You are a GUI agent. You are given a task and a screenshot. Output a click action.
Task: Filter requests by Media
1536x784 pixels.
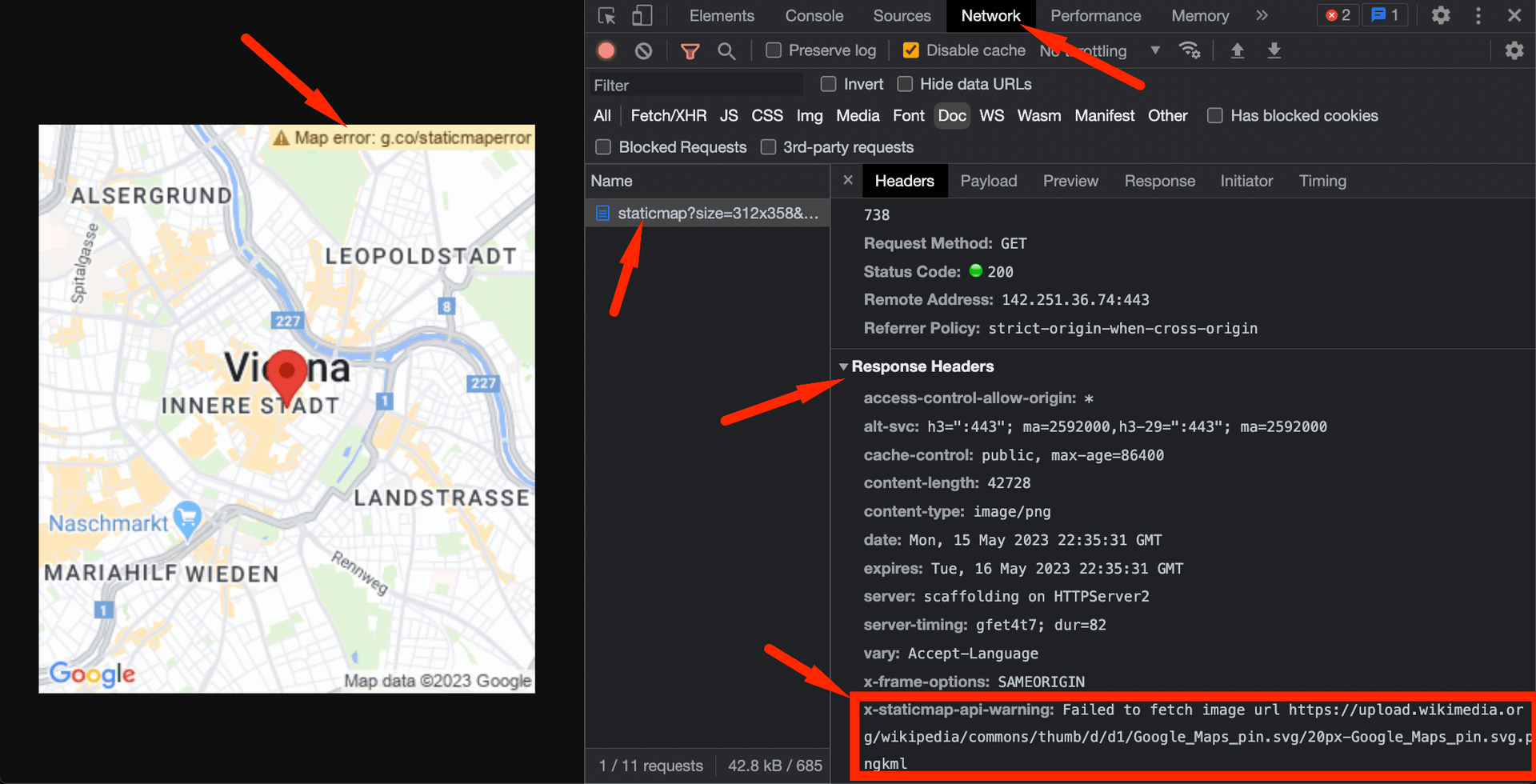(x=858, y=116)
